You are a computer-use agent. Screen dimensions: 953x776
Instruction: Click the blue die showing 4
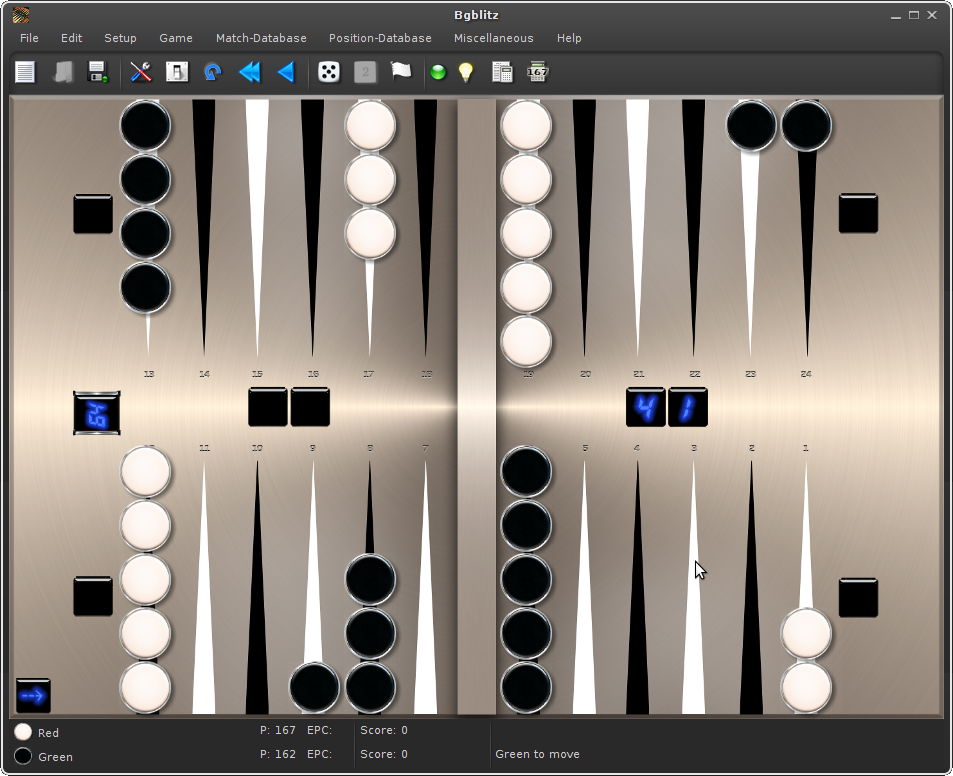tap(646, 407)
